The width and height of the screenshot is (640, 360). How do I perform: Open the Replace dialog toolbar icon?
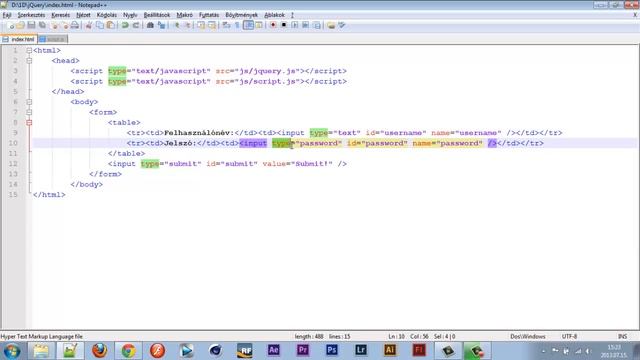point(162,25)
